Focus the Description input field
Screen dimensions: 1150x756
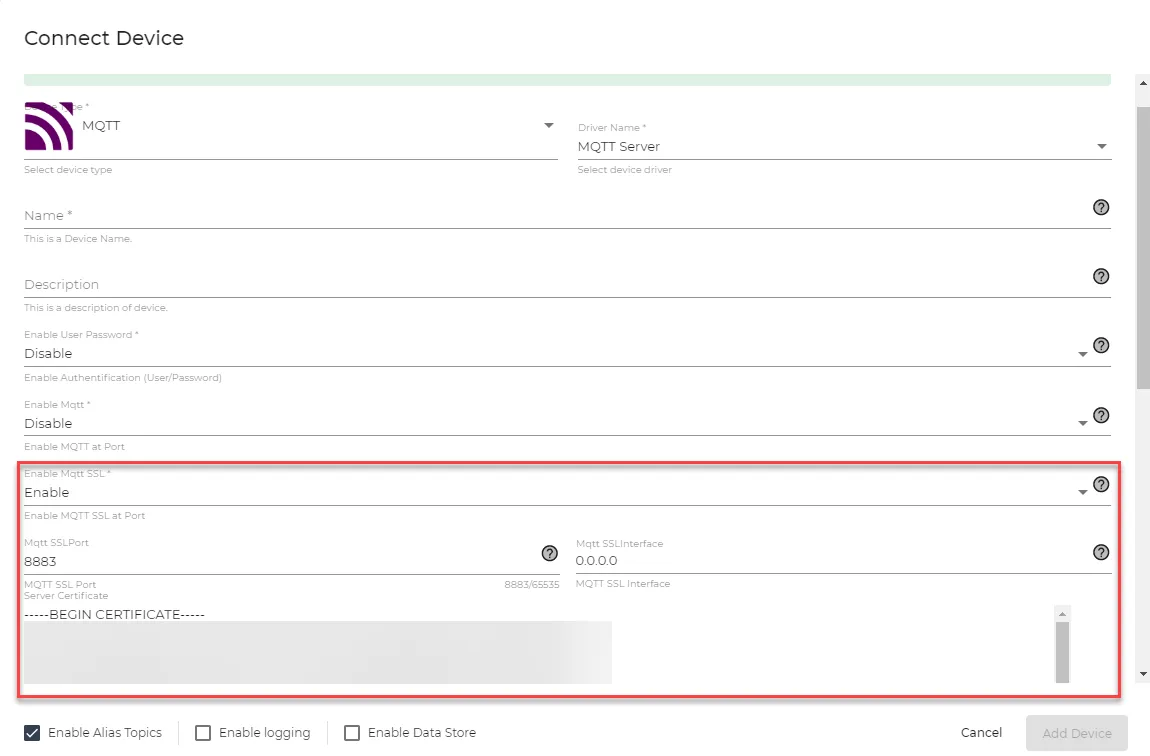tap(555, 285)
